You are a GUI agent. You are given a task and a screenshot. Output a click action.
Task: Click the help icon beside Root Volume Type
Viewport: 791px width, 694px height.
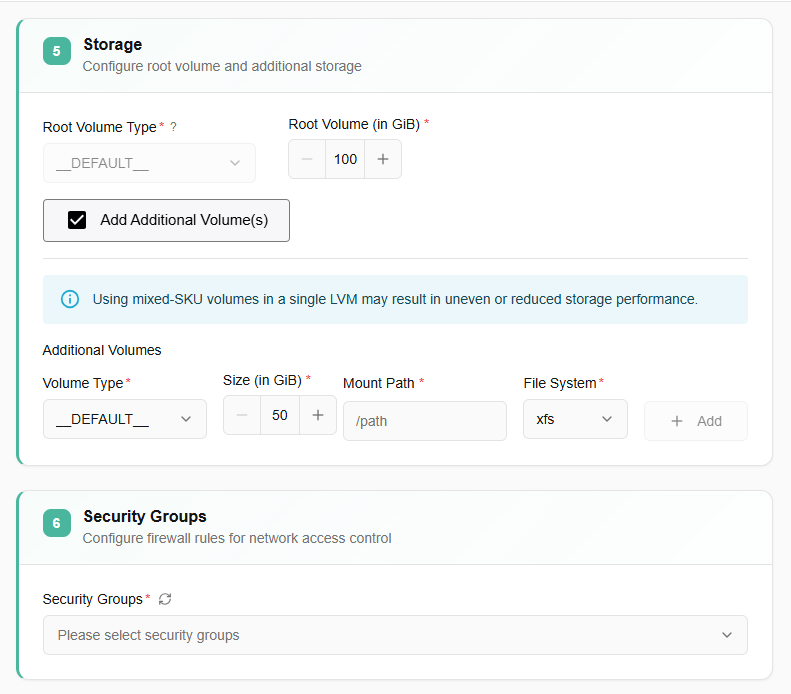pyautogui.click(x=173, y=127)
